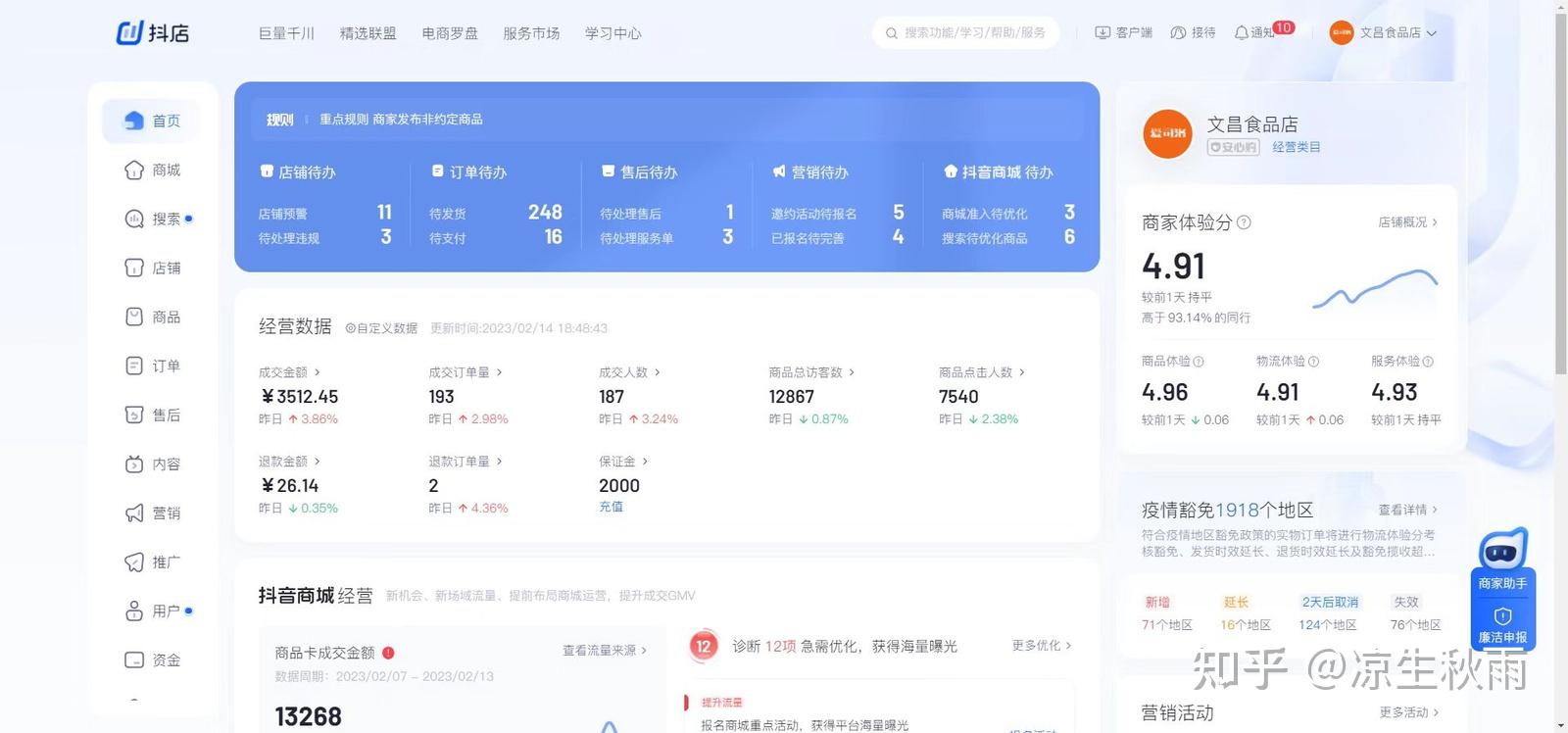The width and height of the screenshot is (1568, 733).
Task: Click 12项 link in diagnosis banner
Action: coord(781,646)
